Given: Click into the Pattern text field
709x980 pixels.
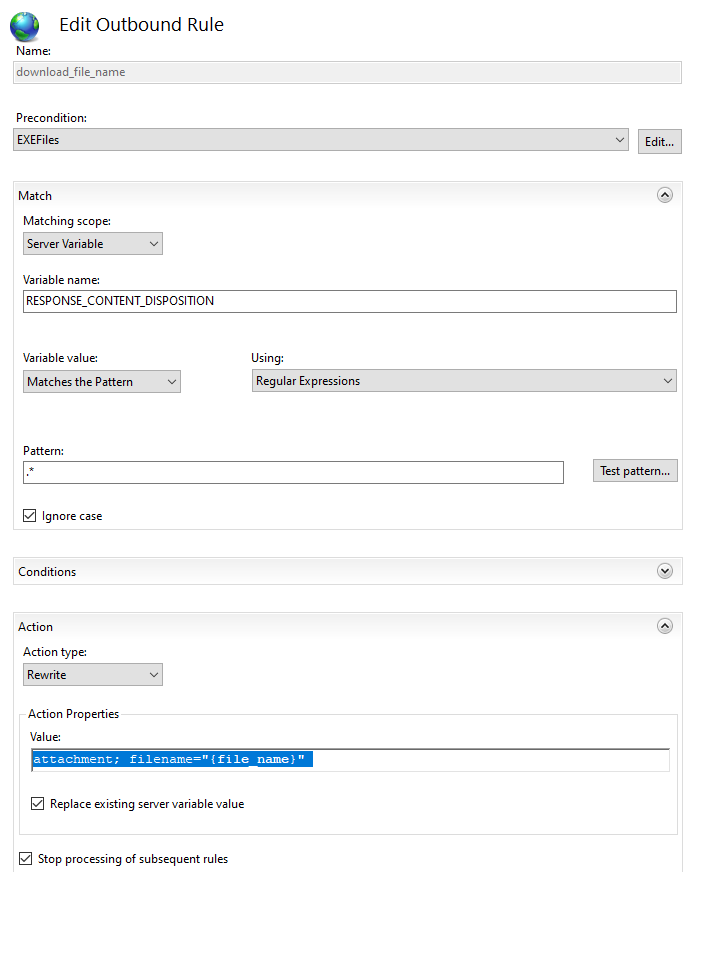Looking at the screenshot, I should [293, 472].
